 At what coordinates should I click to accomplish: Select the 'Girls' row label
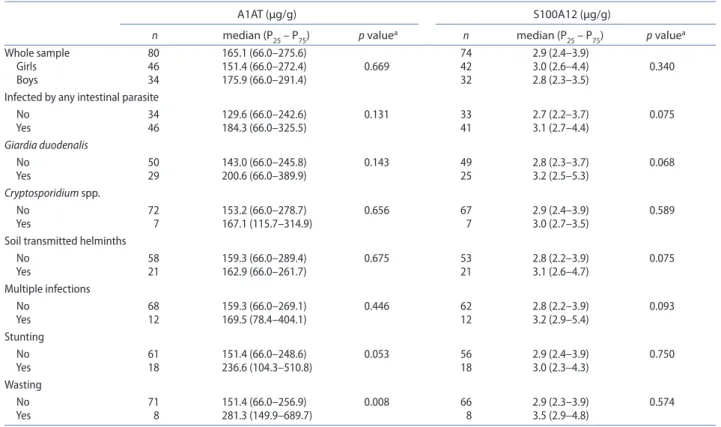point(26,66)
